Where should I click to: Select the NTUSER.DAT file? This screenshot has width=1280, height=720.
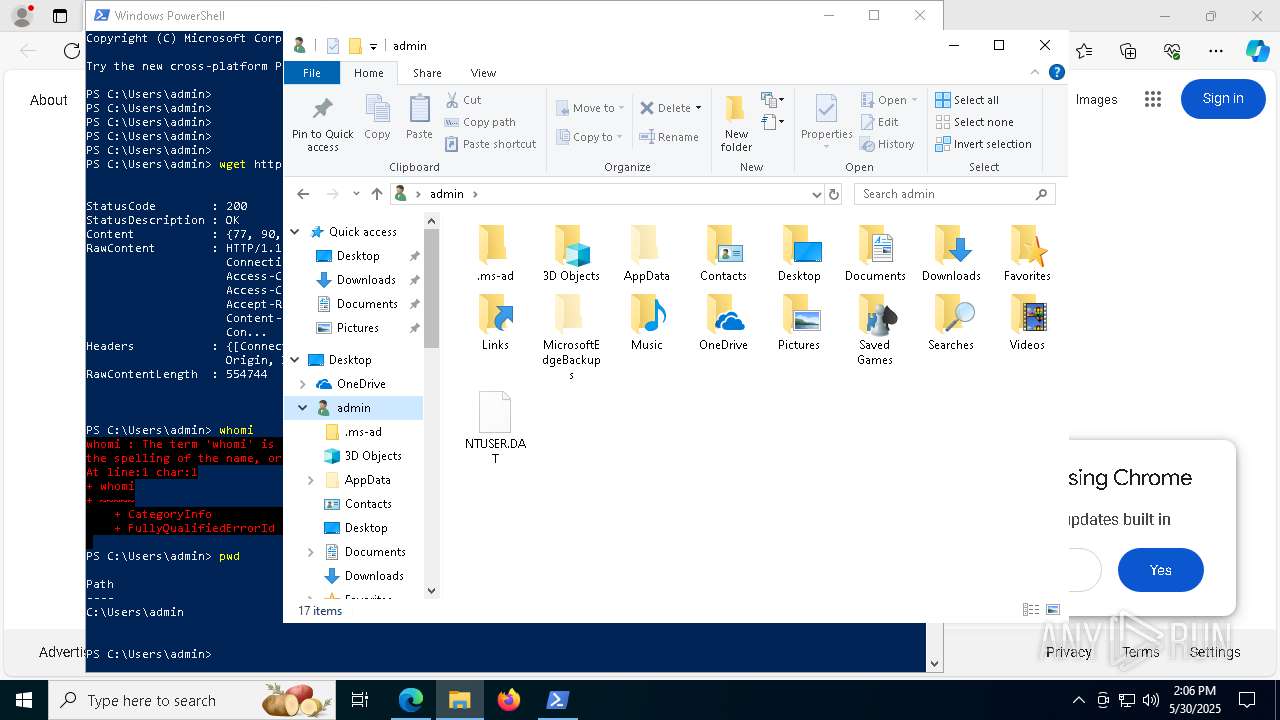pyautogui.click(x=495, y=428)
